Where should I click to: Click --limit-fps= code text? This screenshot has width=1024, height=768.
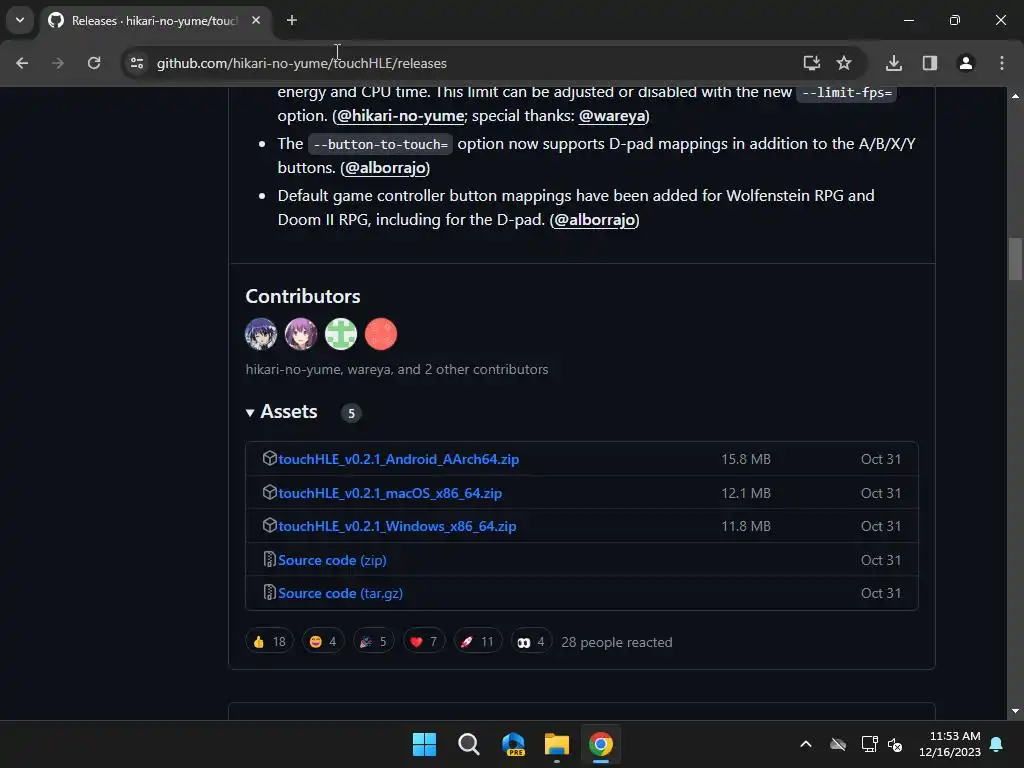[846, 93]
